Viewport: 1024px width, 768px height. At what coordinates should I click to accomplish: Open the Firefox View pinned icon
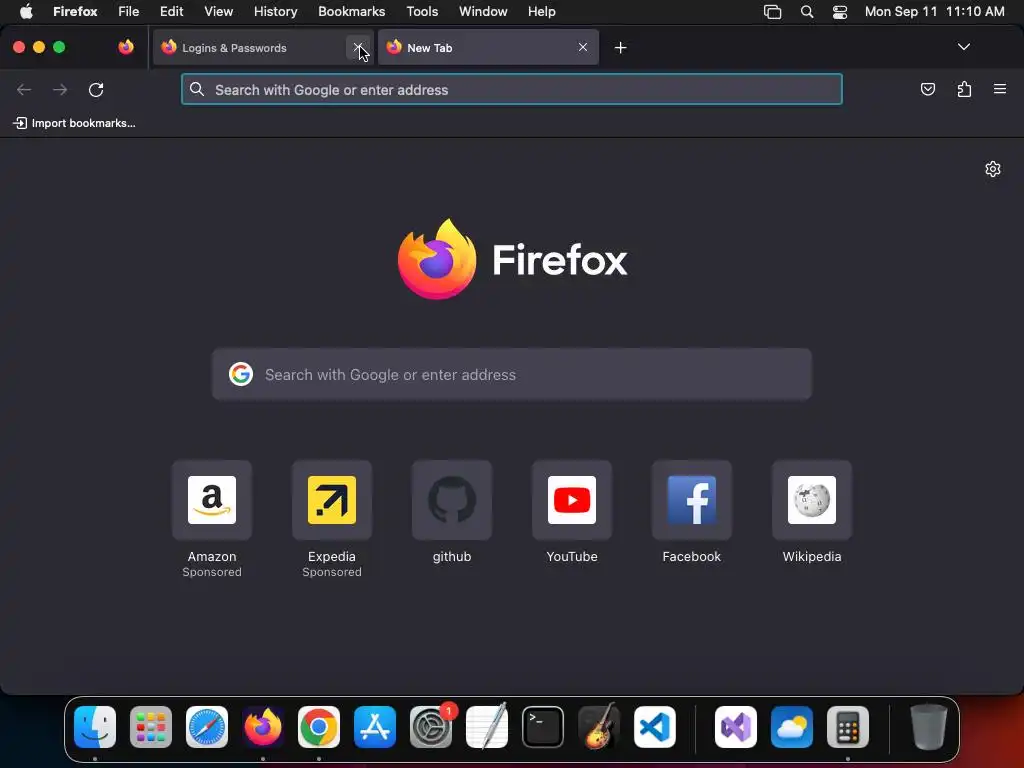point(126,47)
